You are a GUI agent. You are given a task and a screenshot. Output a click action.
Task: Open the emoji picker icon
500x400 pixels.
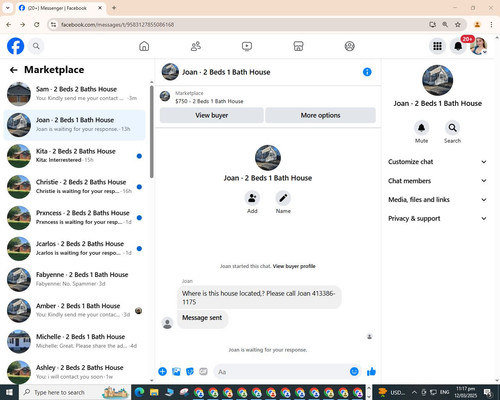354,371
